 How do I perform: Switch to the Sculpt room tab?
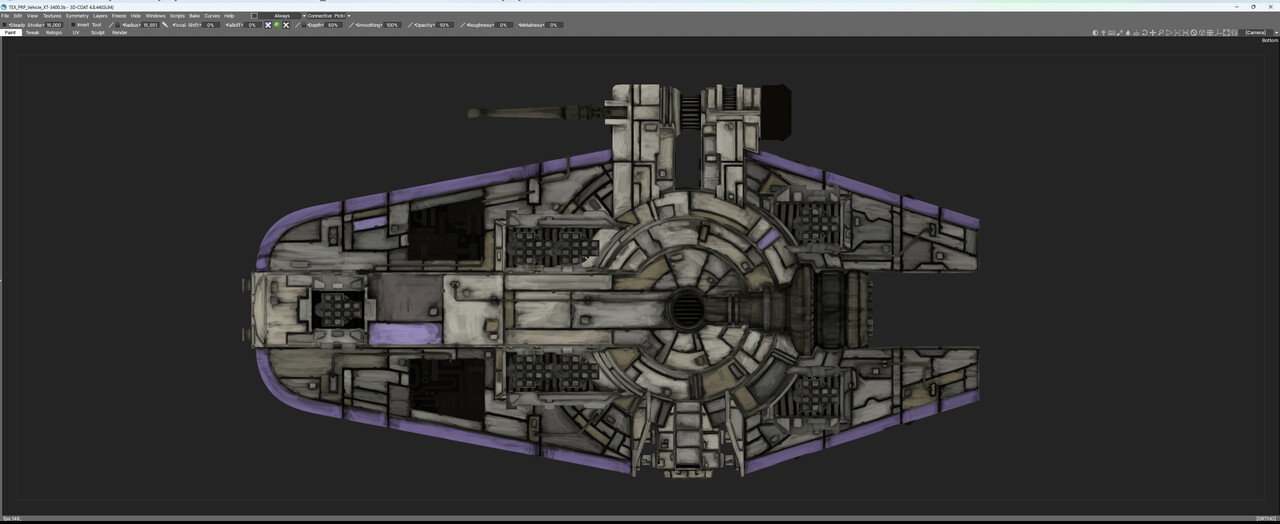click(x=98, y=32)
